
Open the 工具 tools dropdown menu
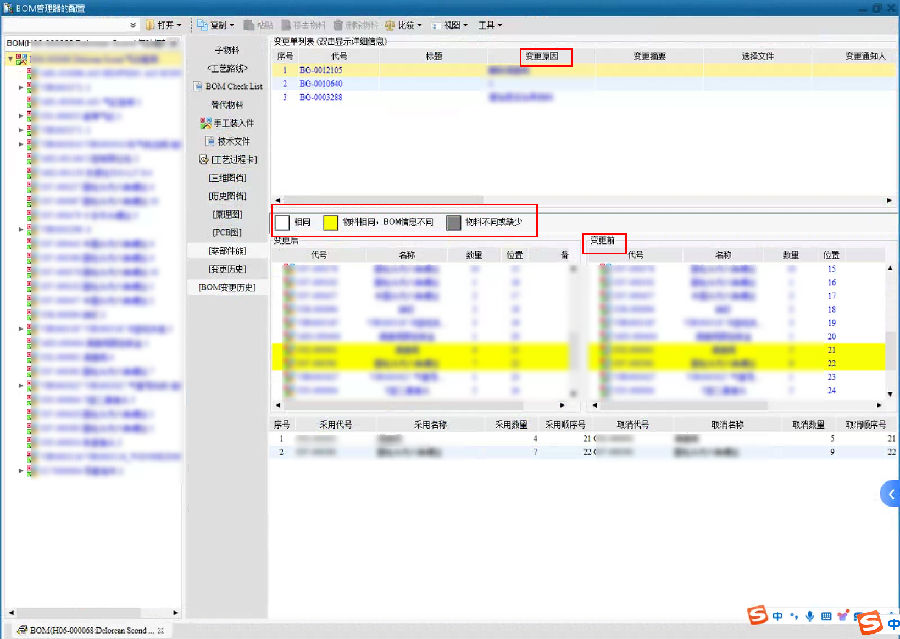point(489,24)
